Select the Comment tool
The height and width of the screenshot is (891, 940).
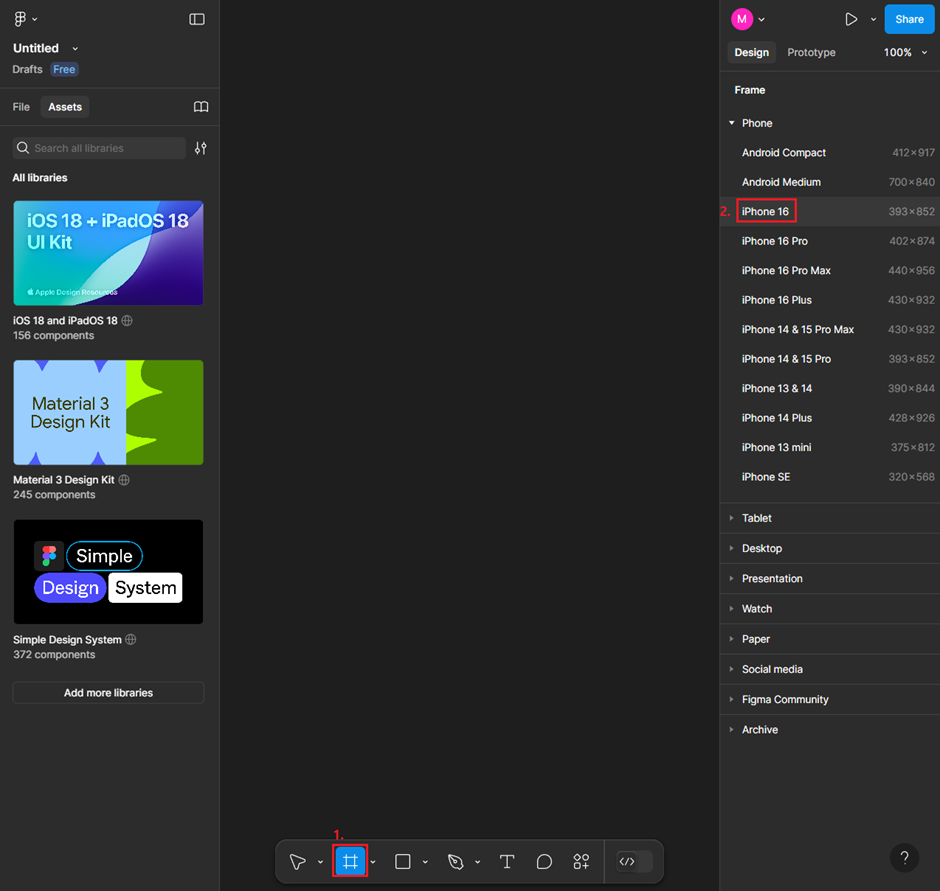544,862
